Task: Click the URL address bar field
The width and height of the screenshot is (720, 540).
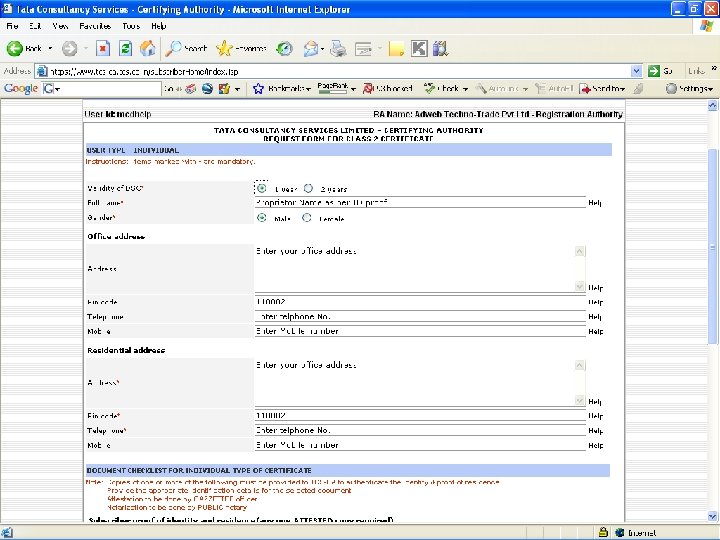Action: tap(339, 71)
